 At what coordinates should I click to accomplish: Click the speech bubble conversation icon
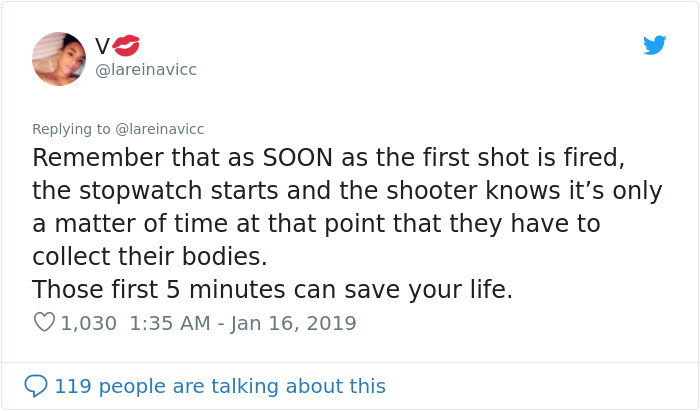(36, 385)
